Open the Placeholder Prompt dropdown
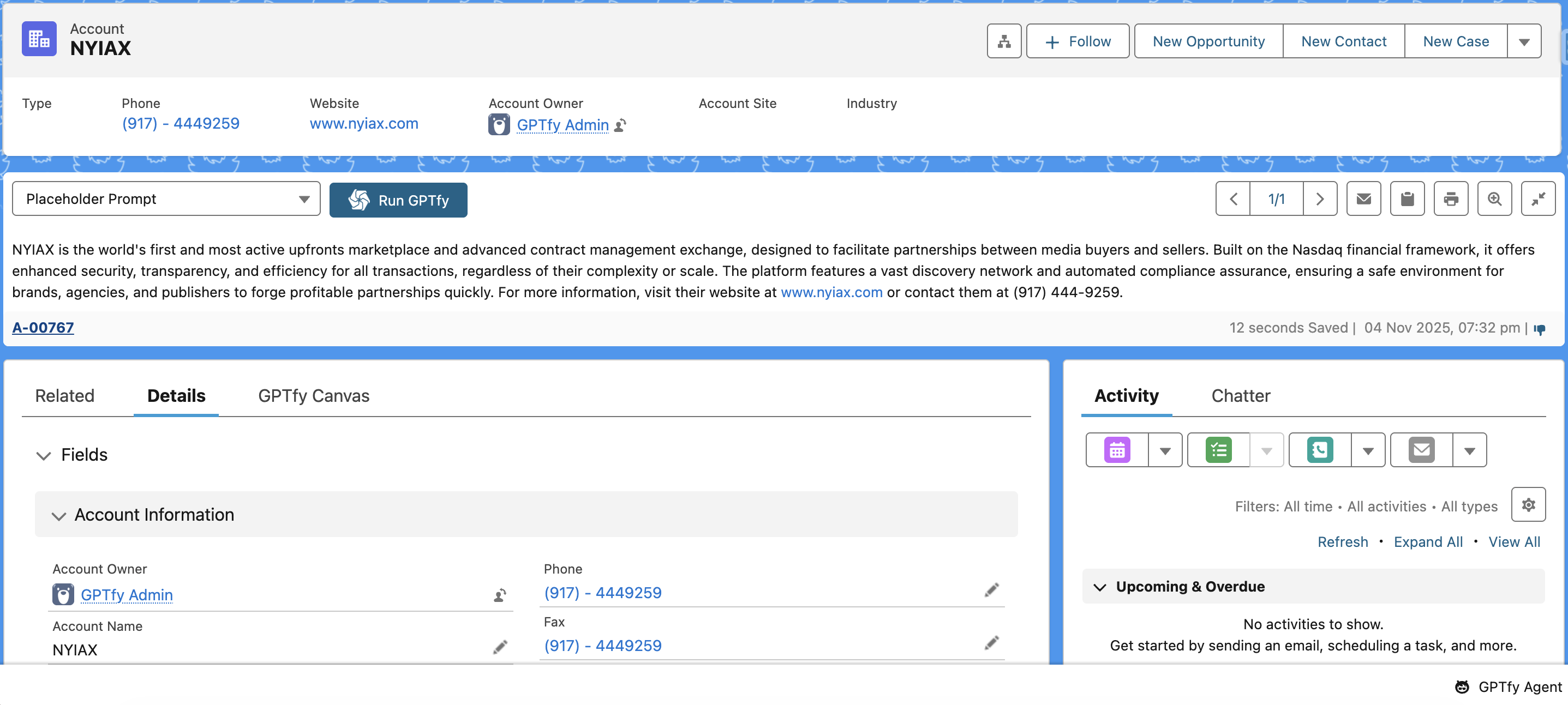The image size is (1568, 705). [166, 199]
